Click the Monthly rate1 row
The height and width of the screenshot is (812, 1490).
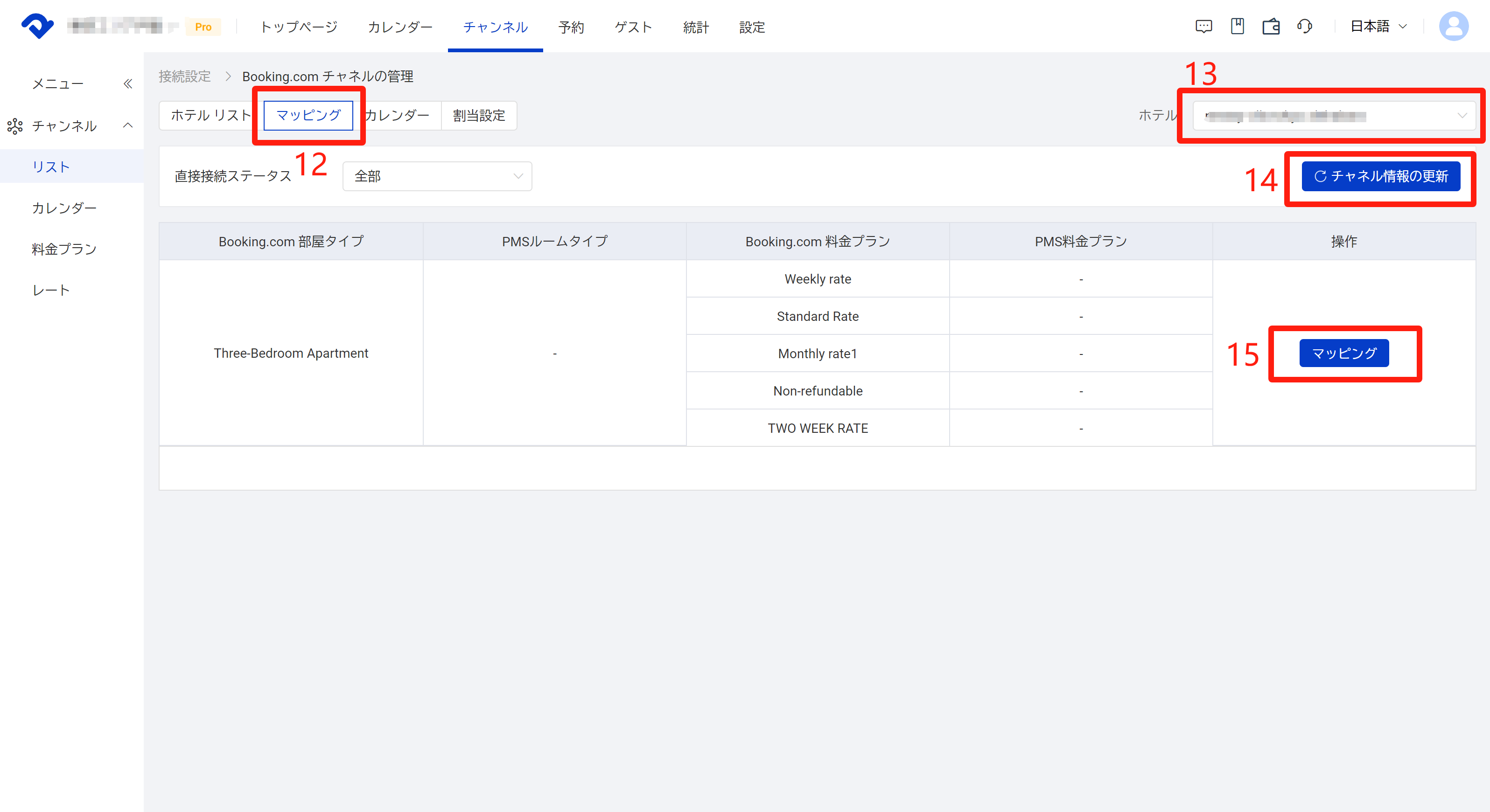tap(817, 354)
